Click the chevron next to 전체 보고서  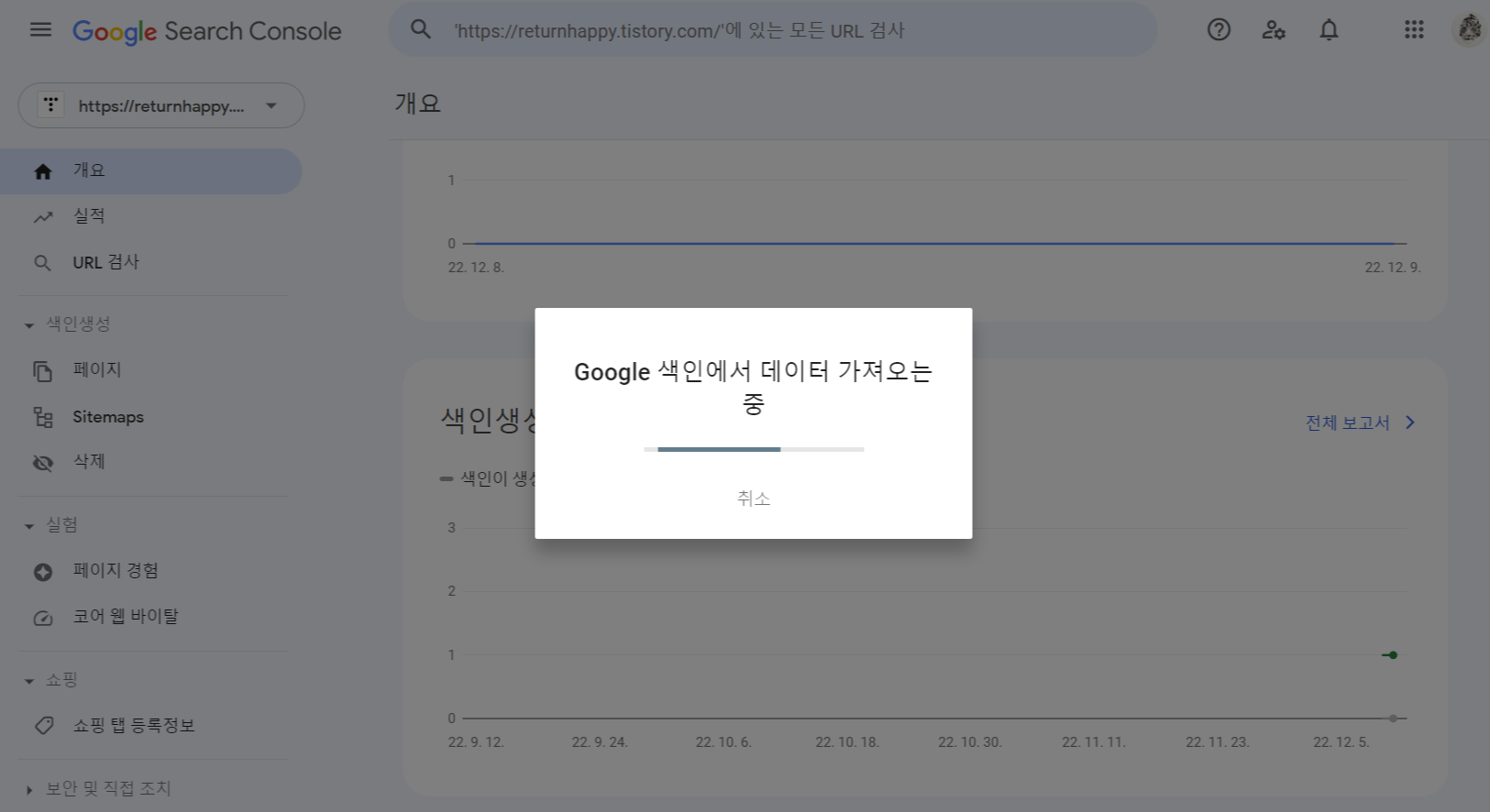[1410, 422]
